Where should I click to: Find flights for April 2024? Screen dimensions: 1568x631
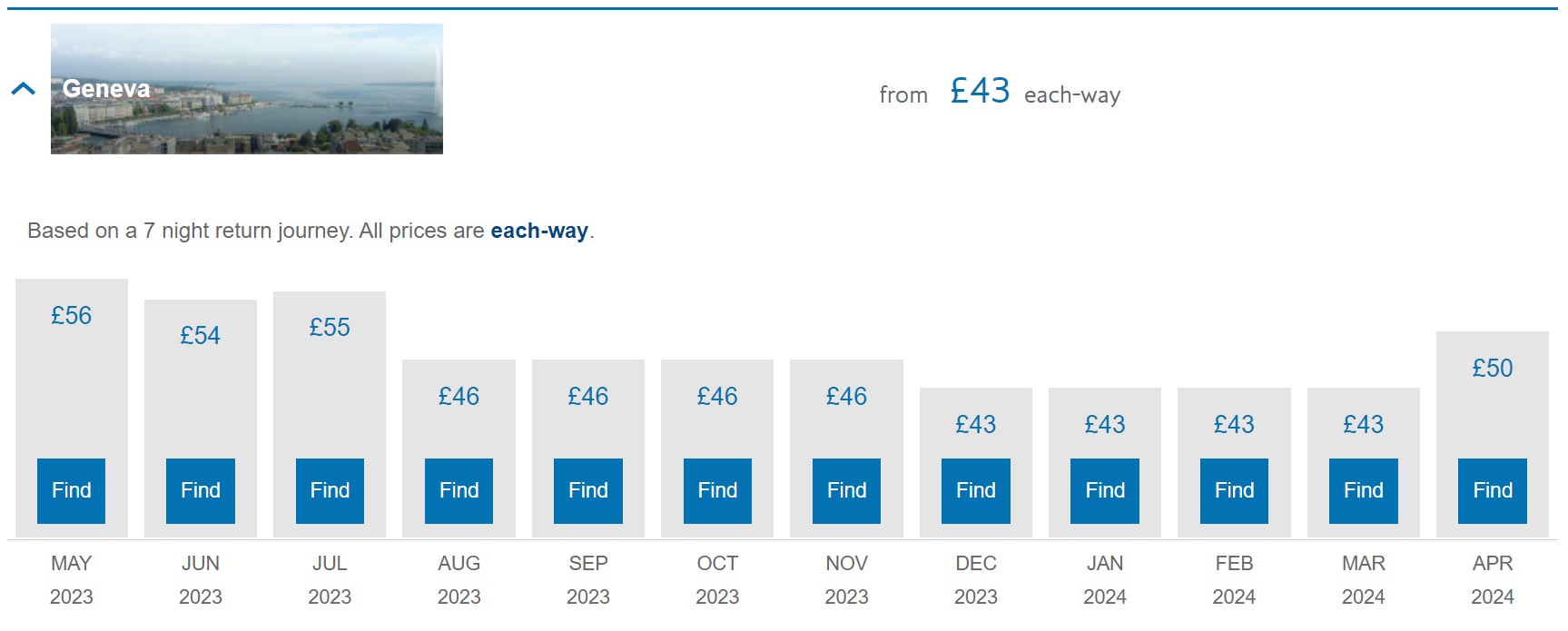click(x=1493, y=491)
